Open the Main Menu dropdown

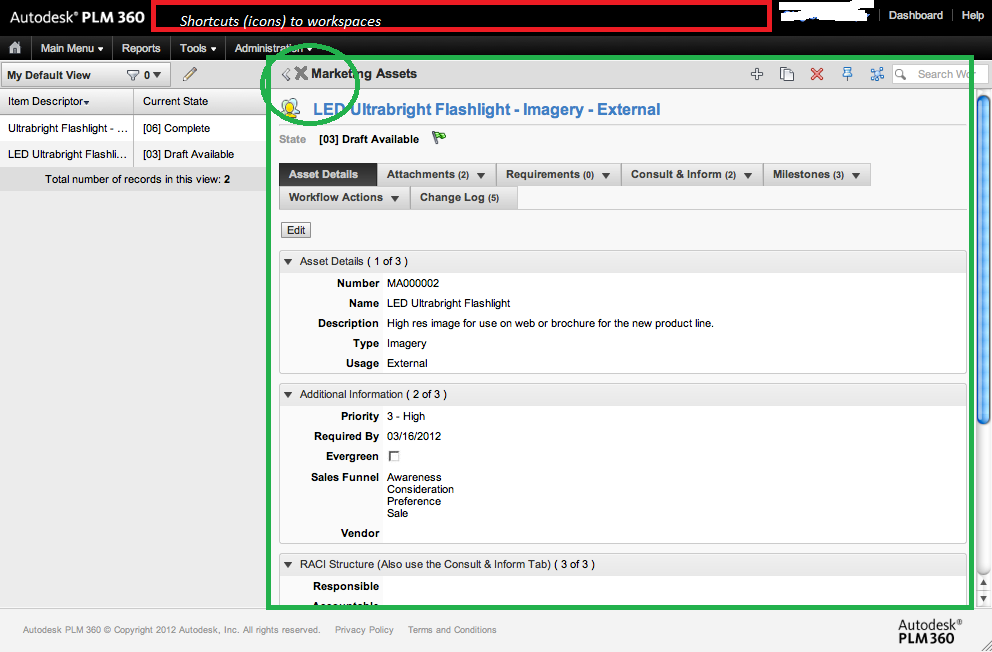(x=71, y=48)
